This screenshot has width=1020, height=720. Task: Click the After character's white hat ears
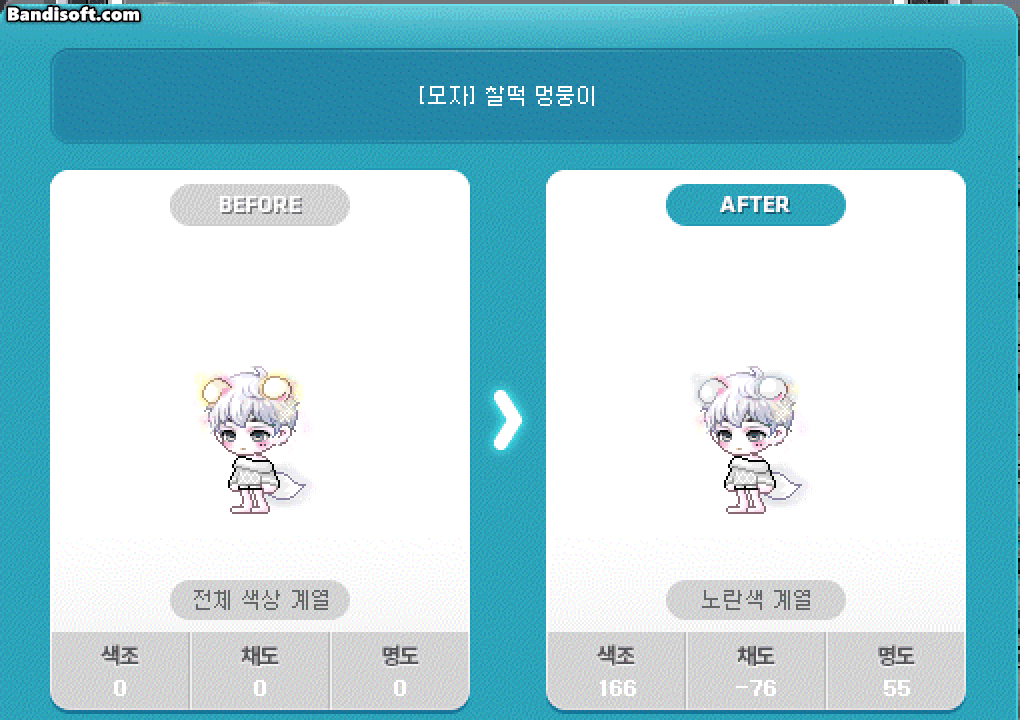(x=744, y=389)
